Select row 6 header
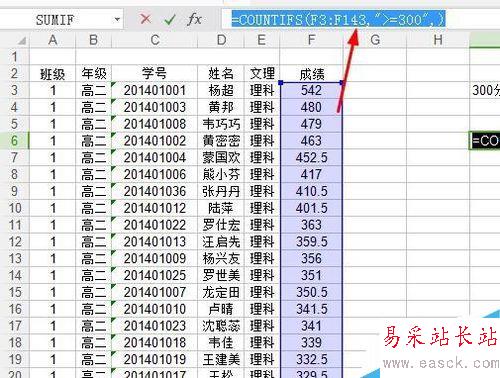This screenshot has width=500, height=378. click(15, 141)
